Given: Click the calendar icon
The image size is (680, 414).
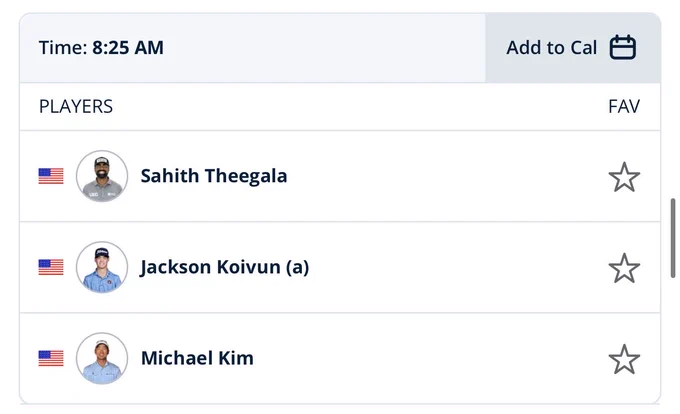Looking at the screenshot, I should point(623,47).
